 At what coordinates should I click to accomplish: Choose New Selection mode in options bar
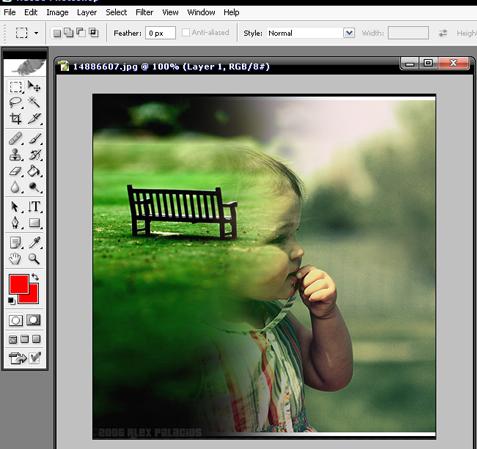click(x=57, y=33)
